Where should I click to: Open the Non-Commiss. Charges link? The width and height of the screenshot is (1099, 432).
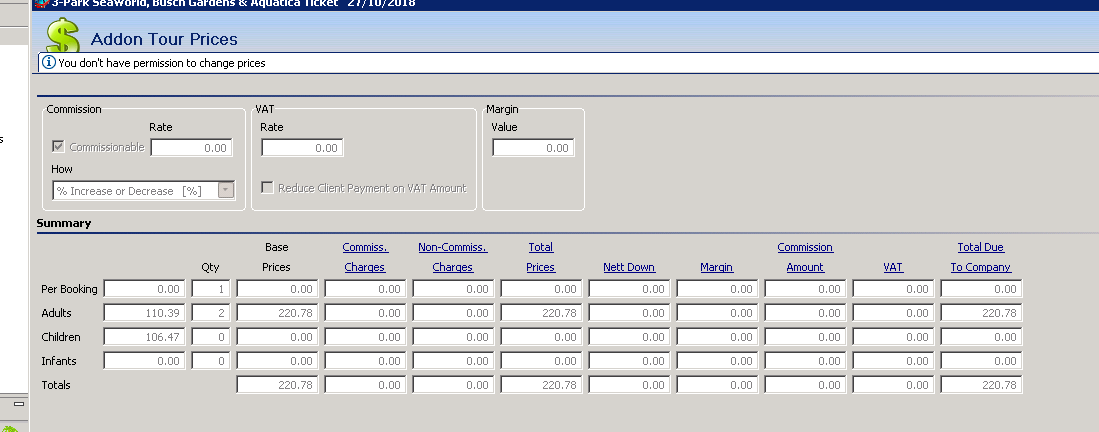453,257
